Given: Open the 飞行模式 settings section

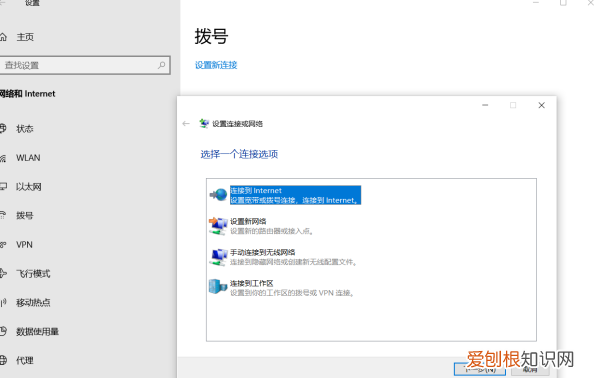Looking at the screenshot, I should [33, 274].
